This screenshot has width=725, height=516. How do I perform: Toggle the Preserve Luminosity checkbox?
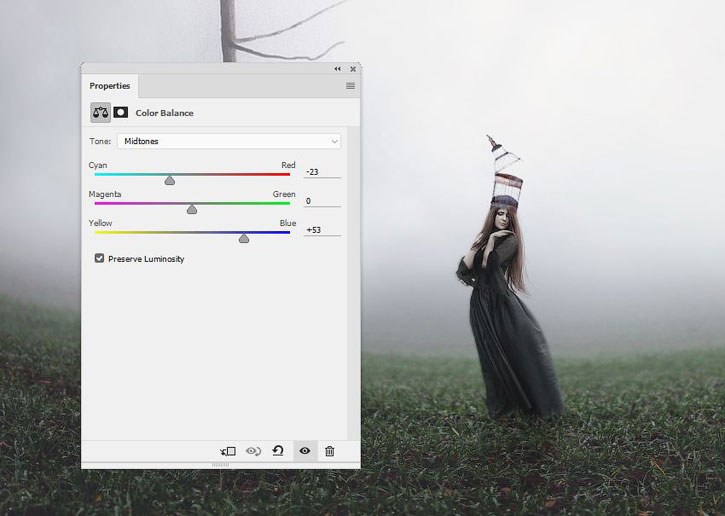point(99,258)
